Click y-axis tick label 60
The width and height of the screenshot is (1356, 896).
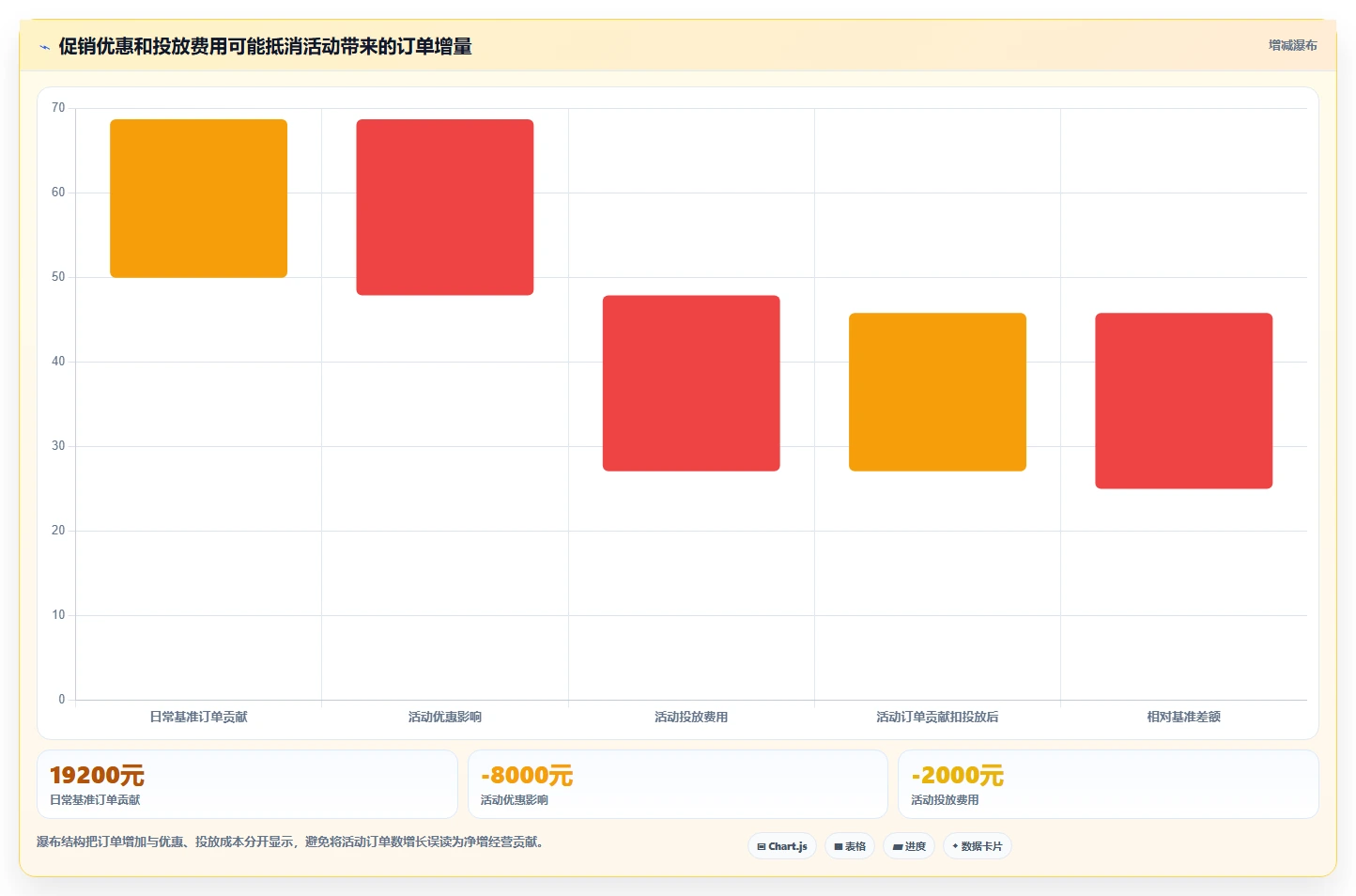58,193
